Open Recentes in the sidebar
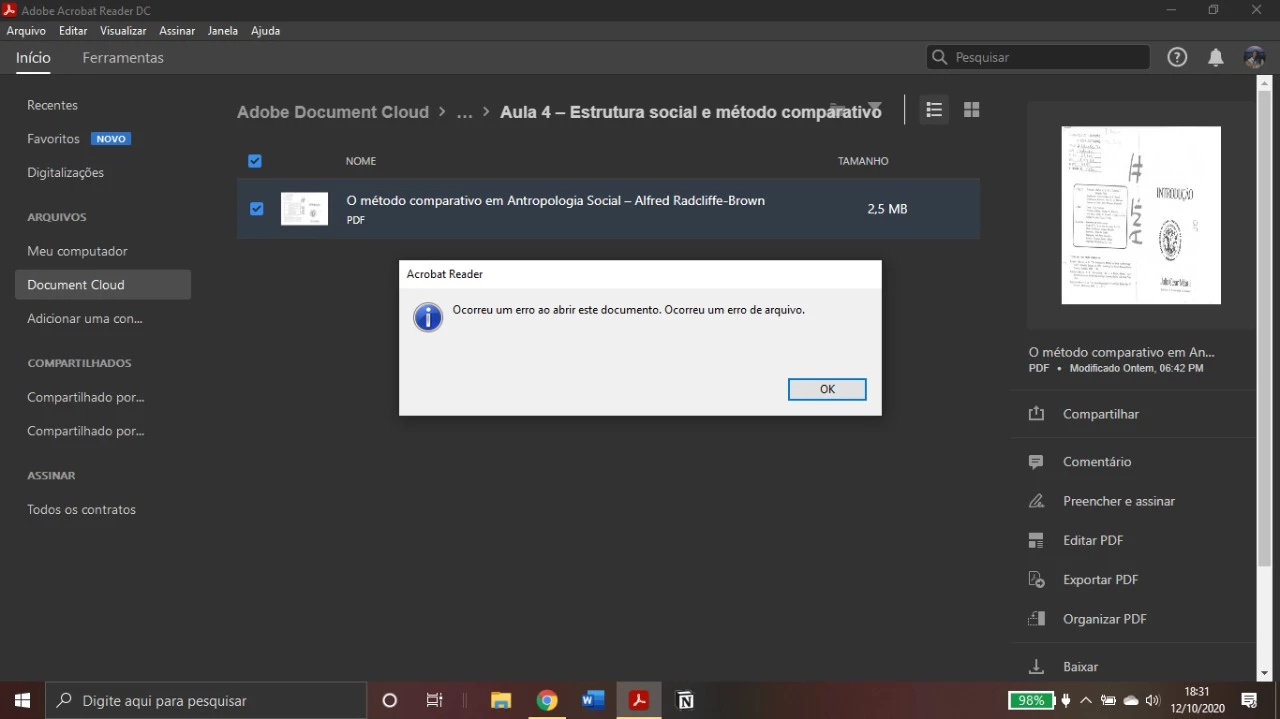Viewport: 1280px width, 719px height. point(52,105)
